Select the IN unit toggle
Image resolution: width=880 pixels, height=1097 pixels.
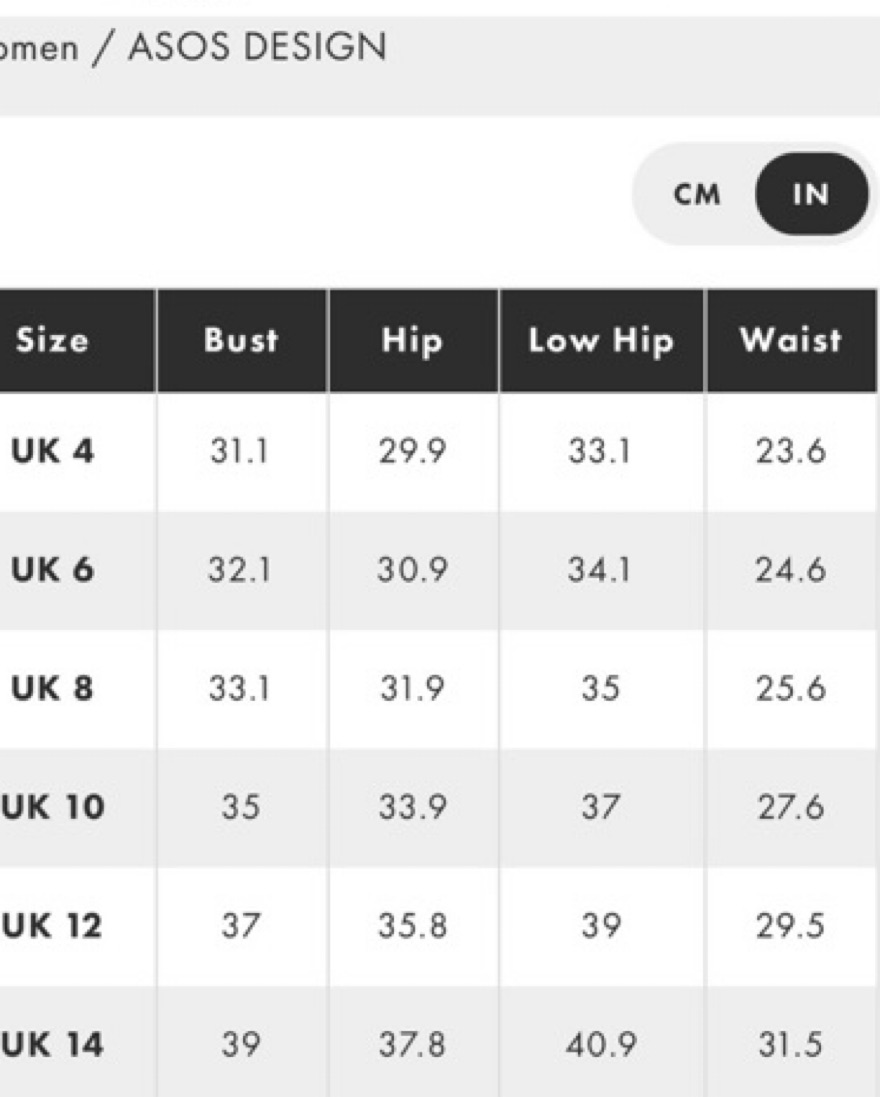point(811,194)
